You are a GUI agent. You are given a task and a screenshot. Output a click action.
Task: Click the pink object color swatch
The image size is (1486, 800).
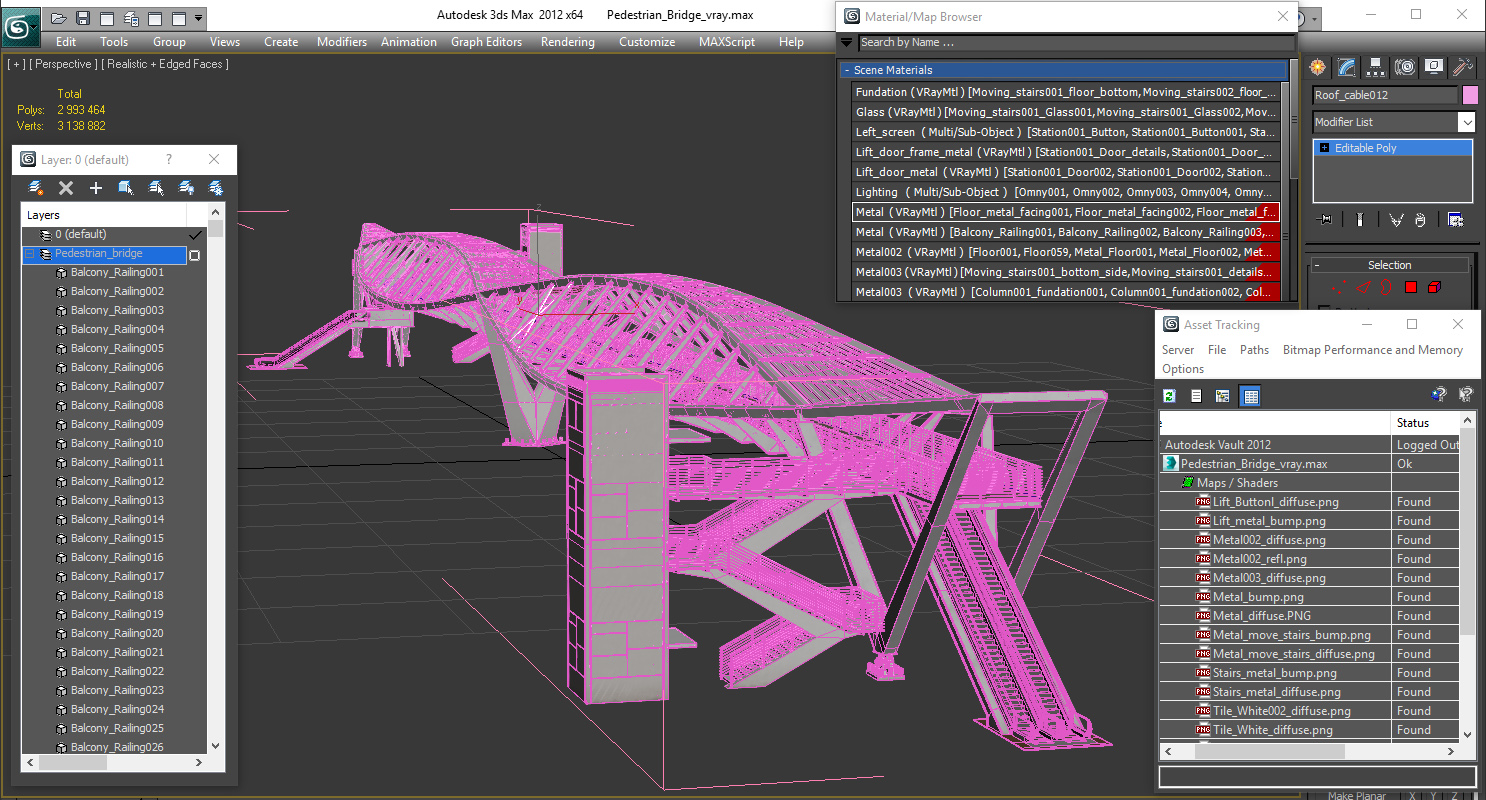[1470, 95]
